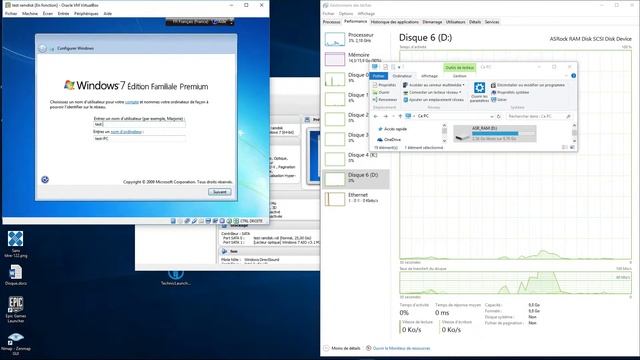Select Accès rapide in Explorer navigation pane

[x=392, y=129]
